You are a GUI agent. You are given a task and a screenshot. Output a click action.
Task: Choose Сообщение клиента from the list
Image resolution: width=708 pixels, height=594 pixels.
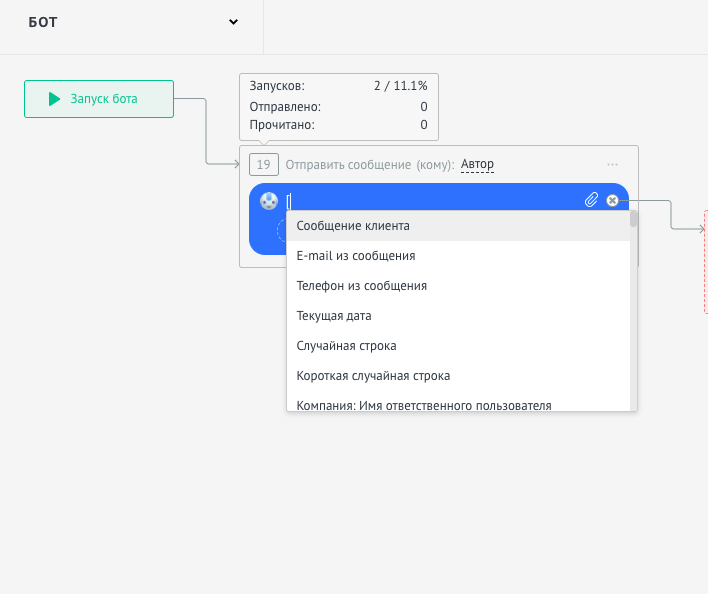pos(458,226)
